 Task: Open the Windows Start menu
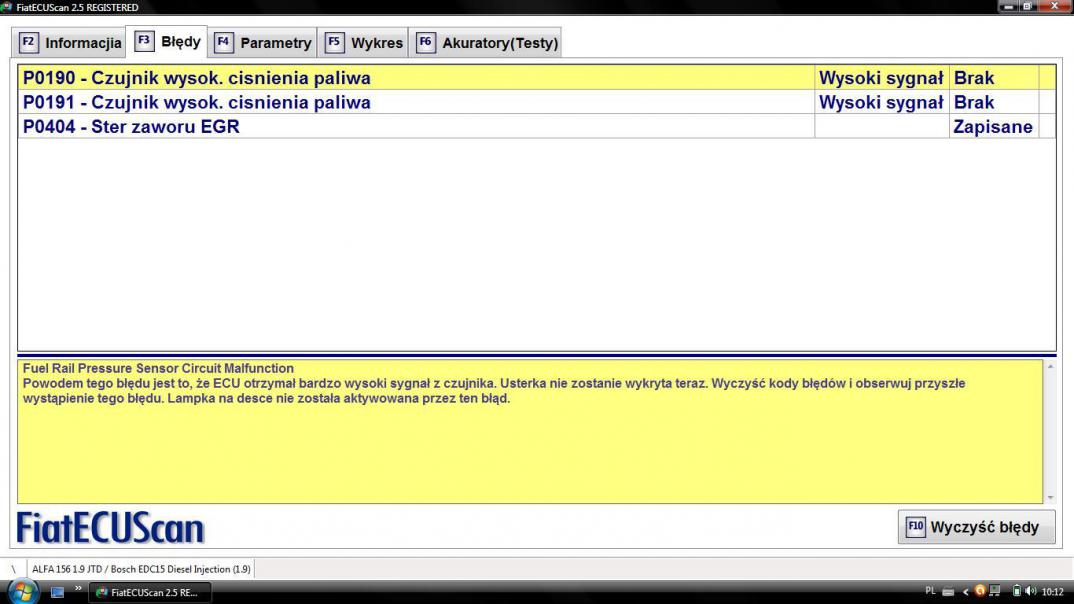pyautogui.click(x=23, y=591)
